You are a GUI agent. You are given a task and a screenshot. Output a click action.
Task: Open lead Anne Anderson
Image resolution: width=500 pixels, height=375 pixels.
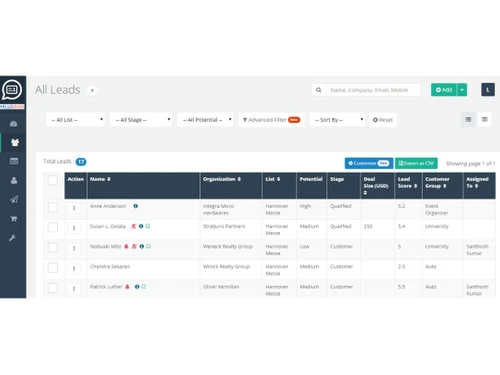108,206
